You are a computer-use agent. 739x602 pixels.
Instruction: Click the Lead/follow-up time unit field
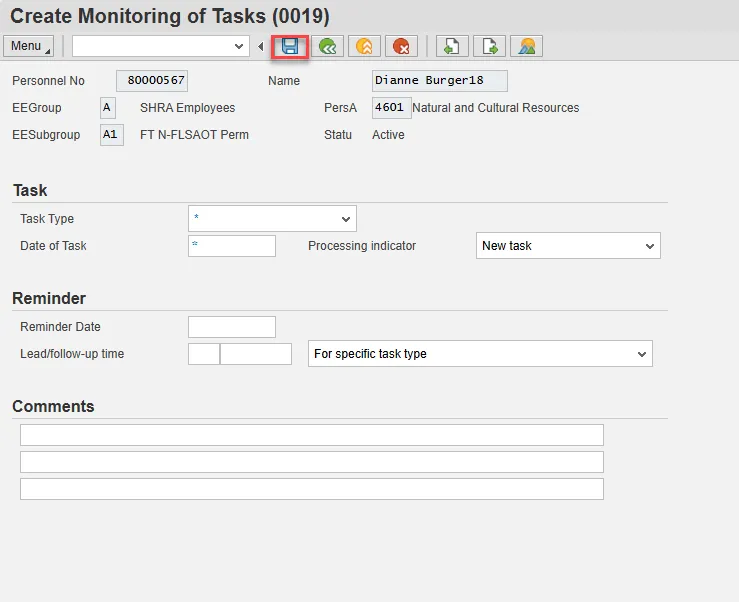(x=256, y=354)
